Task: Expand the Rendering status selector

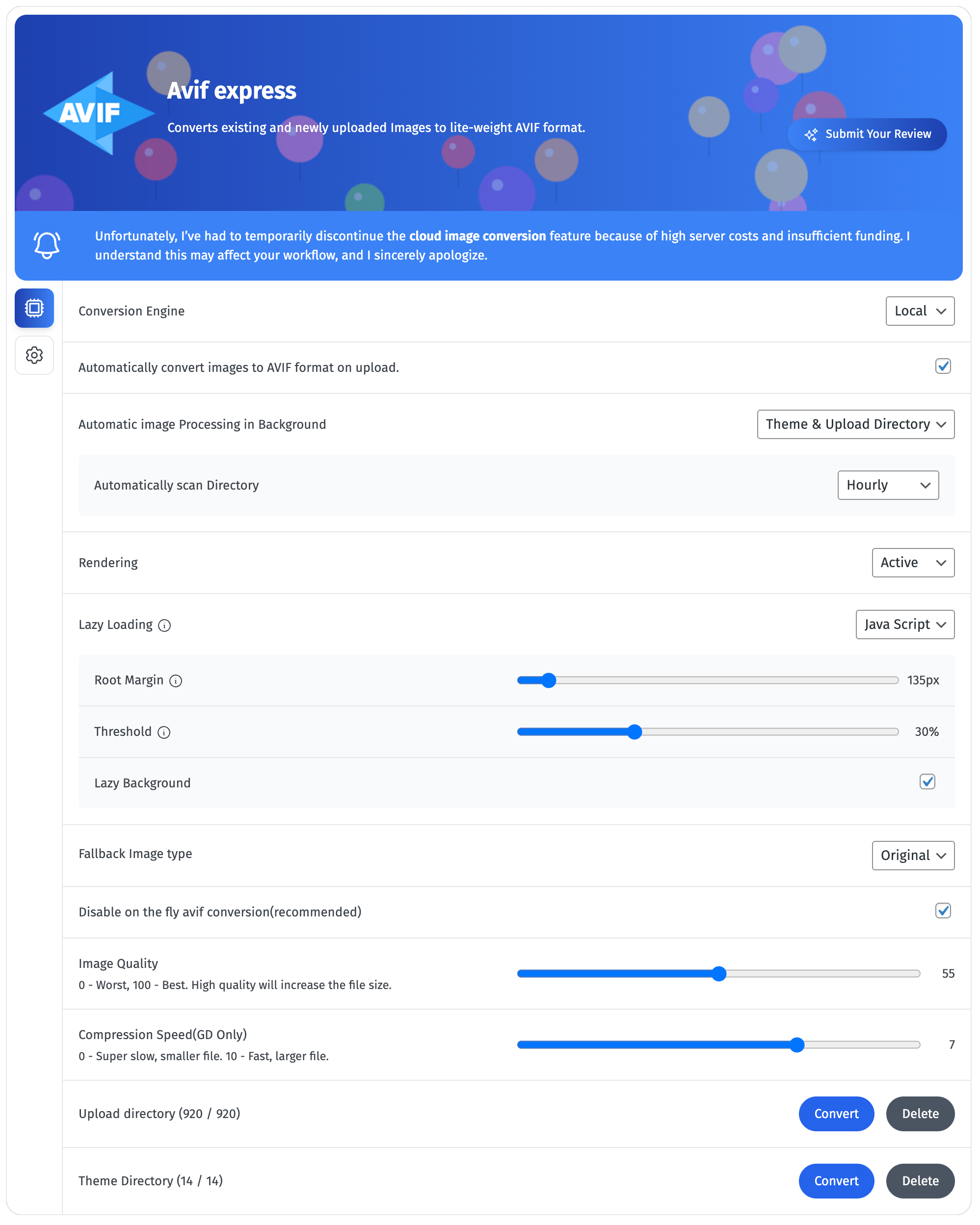Action: (913, 563)
